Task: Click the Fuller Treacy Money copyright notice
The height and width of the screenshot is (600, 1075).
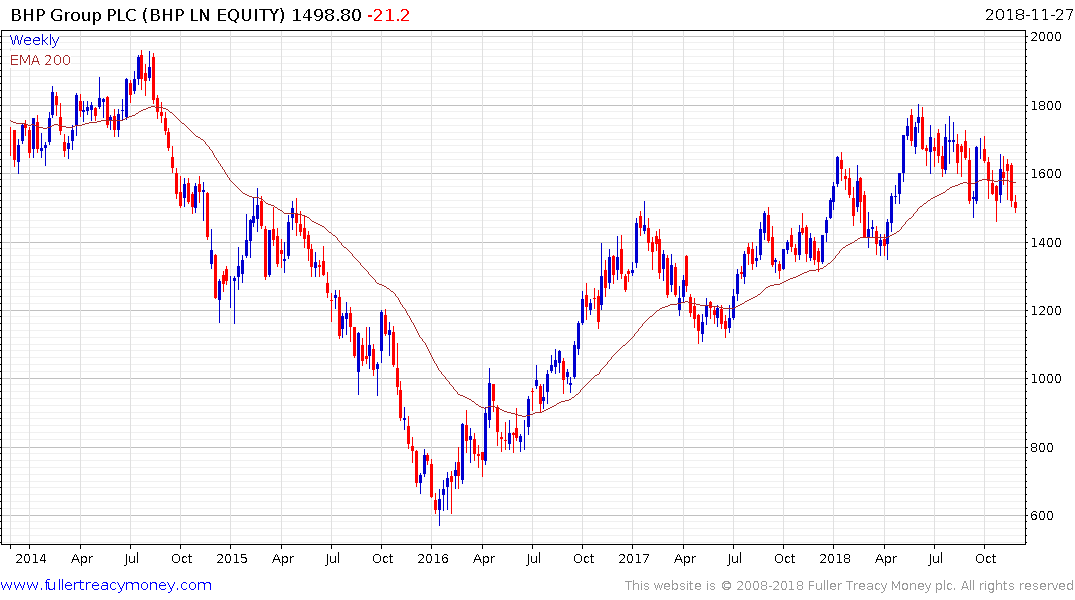Action: 849,586
